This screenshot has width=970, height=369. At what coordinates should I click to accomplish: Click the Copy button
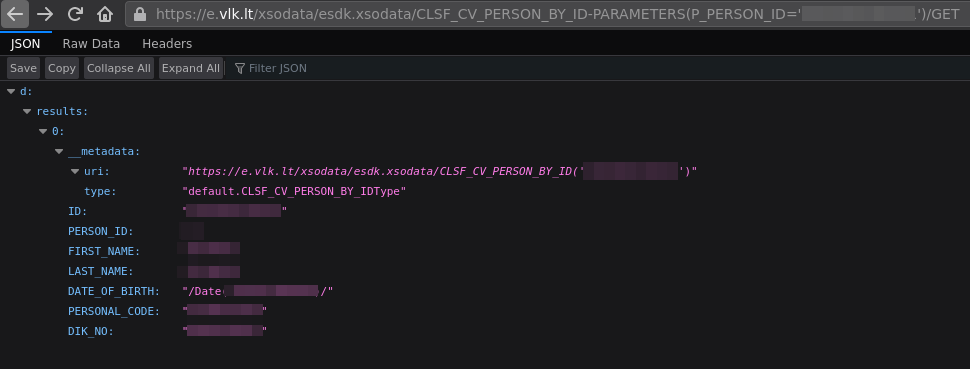(x=62, y=68)
